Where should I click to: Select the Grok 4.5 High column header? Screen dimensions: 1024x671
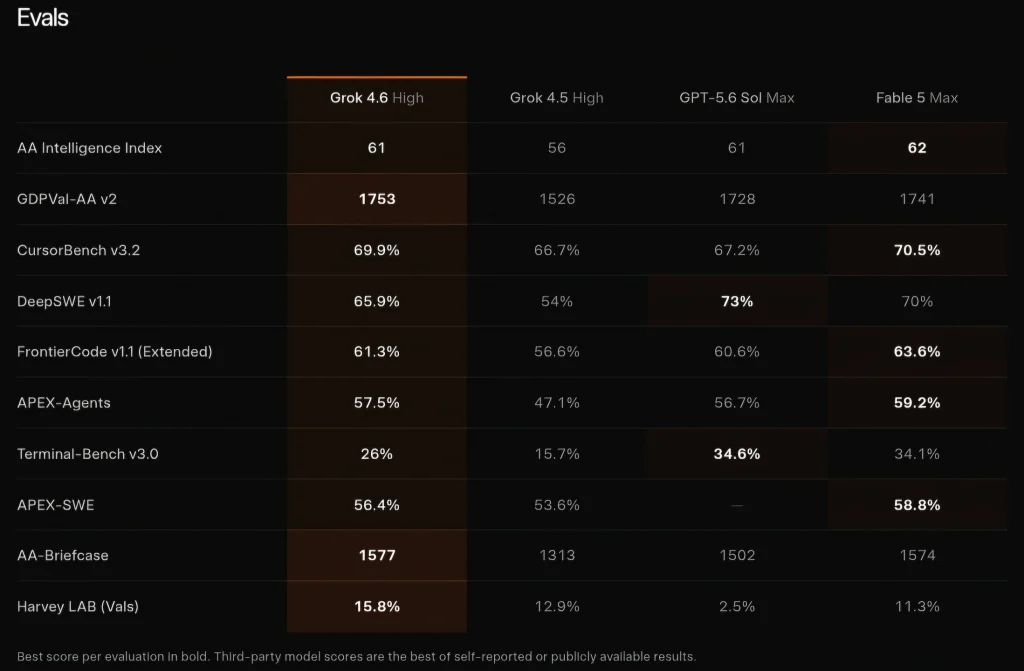(x=556, y=98)
